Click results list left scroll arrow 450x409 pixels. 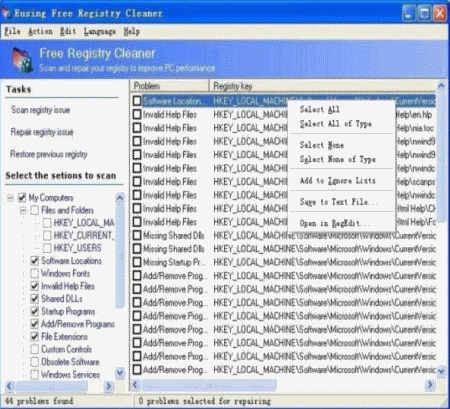pos(135,385)
